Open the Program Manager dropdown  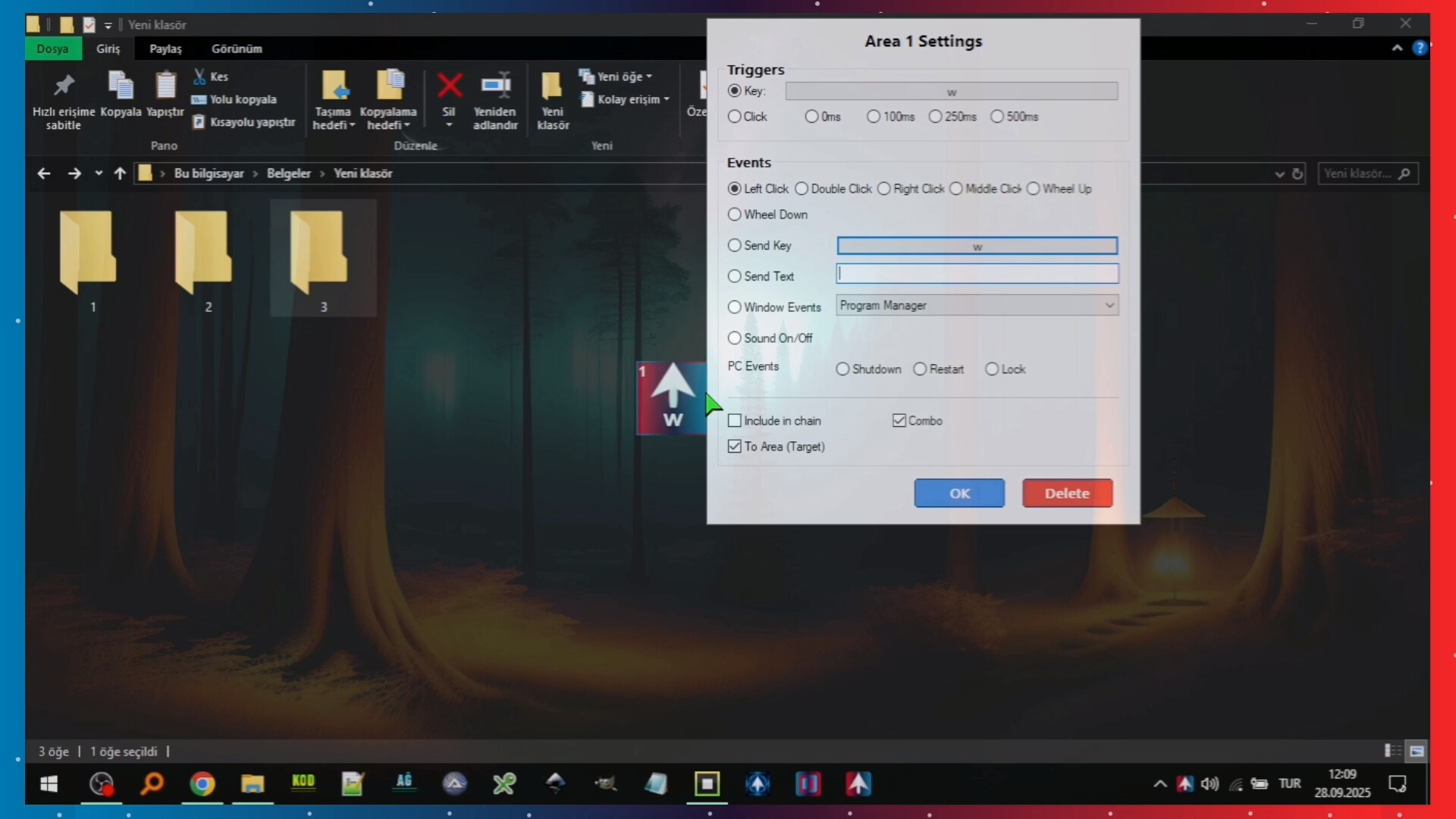(977, 306)
